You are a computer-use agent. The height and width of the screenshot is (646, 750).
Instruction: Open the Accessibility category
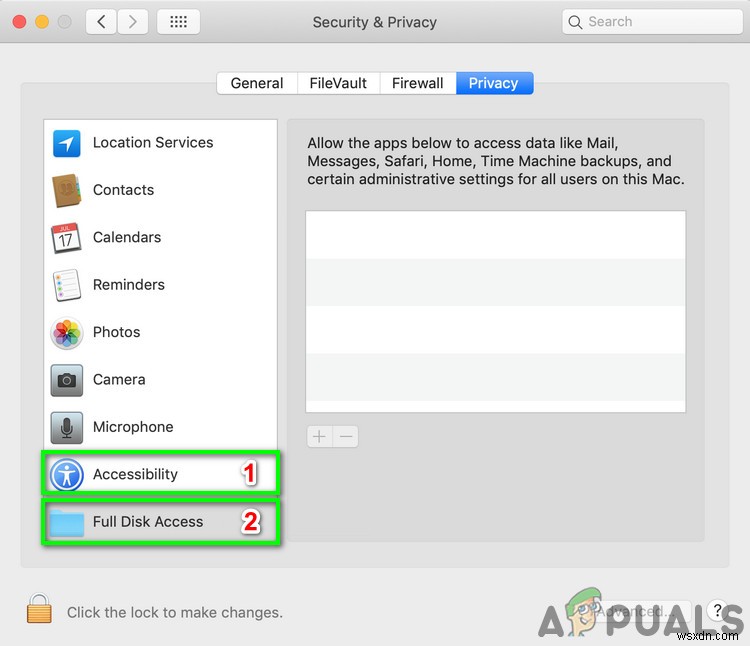tap(160, 474)
